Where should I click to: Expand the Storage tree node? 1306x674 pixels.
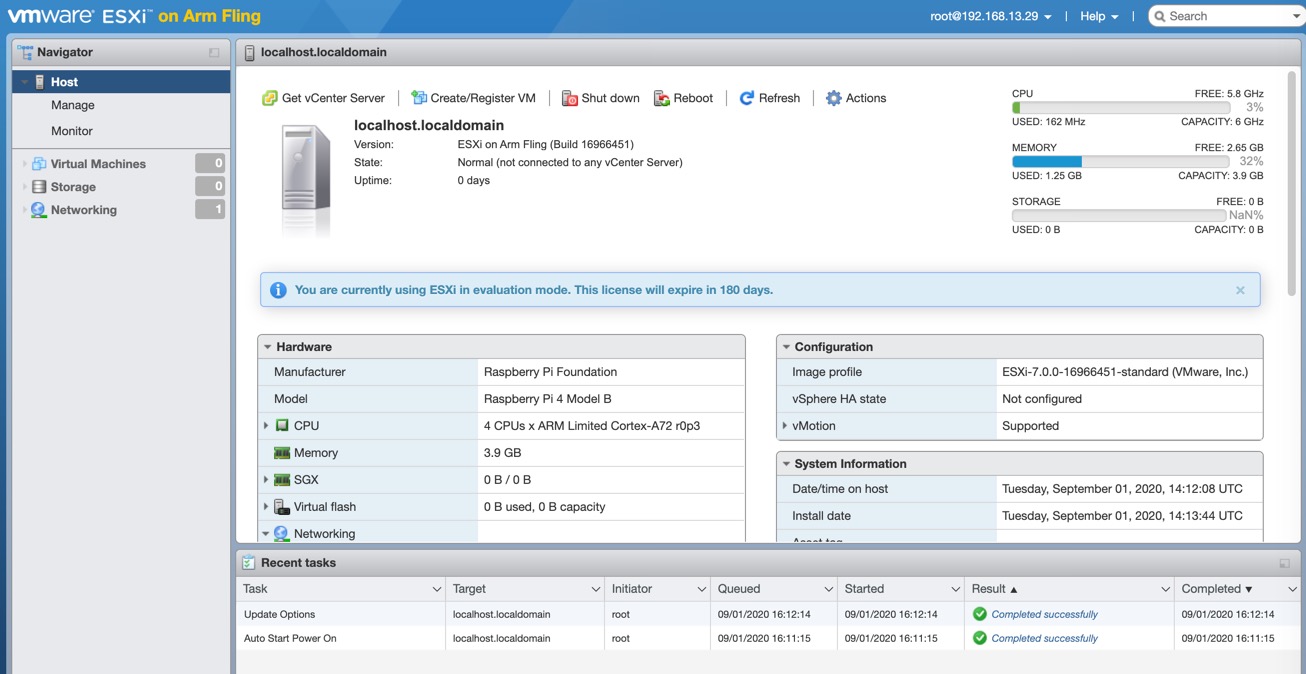point(25,187)
